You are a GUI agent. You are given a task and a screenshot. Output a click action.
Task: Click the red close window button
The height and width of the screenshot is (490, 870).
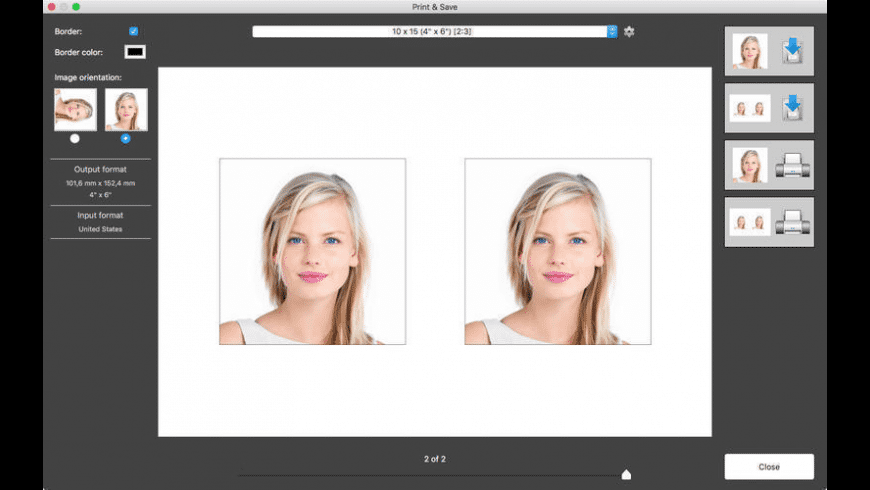52,7
